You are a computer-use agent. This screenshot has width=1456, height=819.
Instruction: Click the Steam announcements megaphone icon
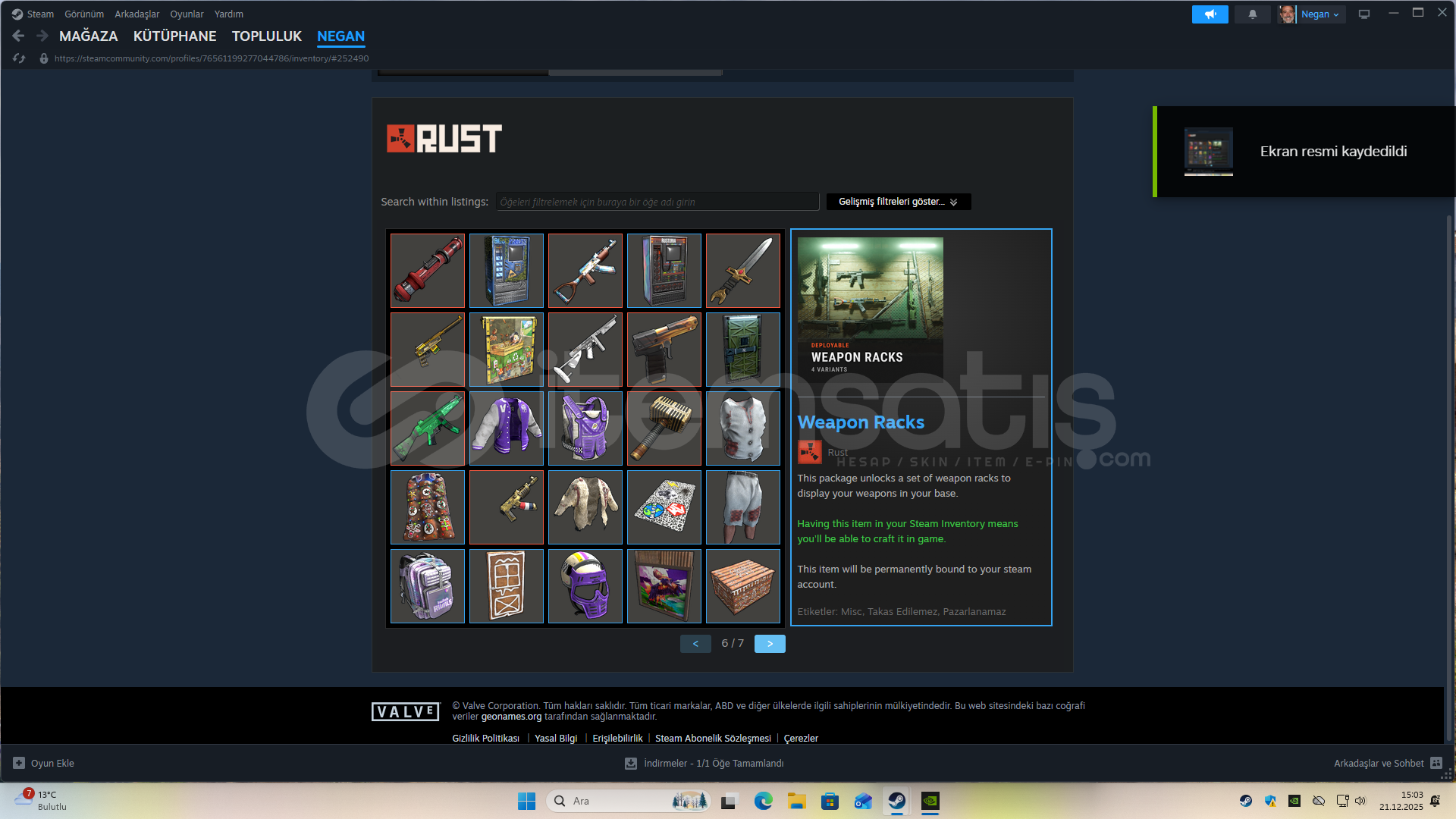tap(1210, 14)
